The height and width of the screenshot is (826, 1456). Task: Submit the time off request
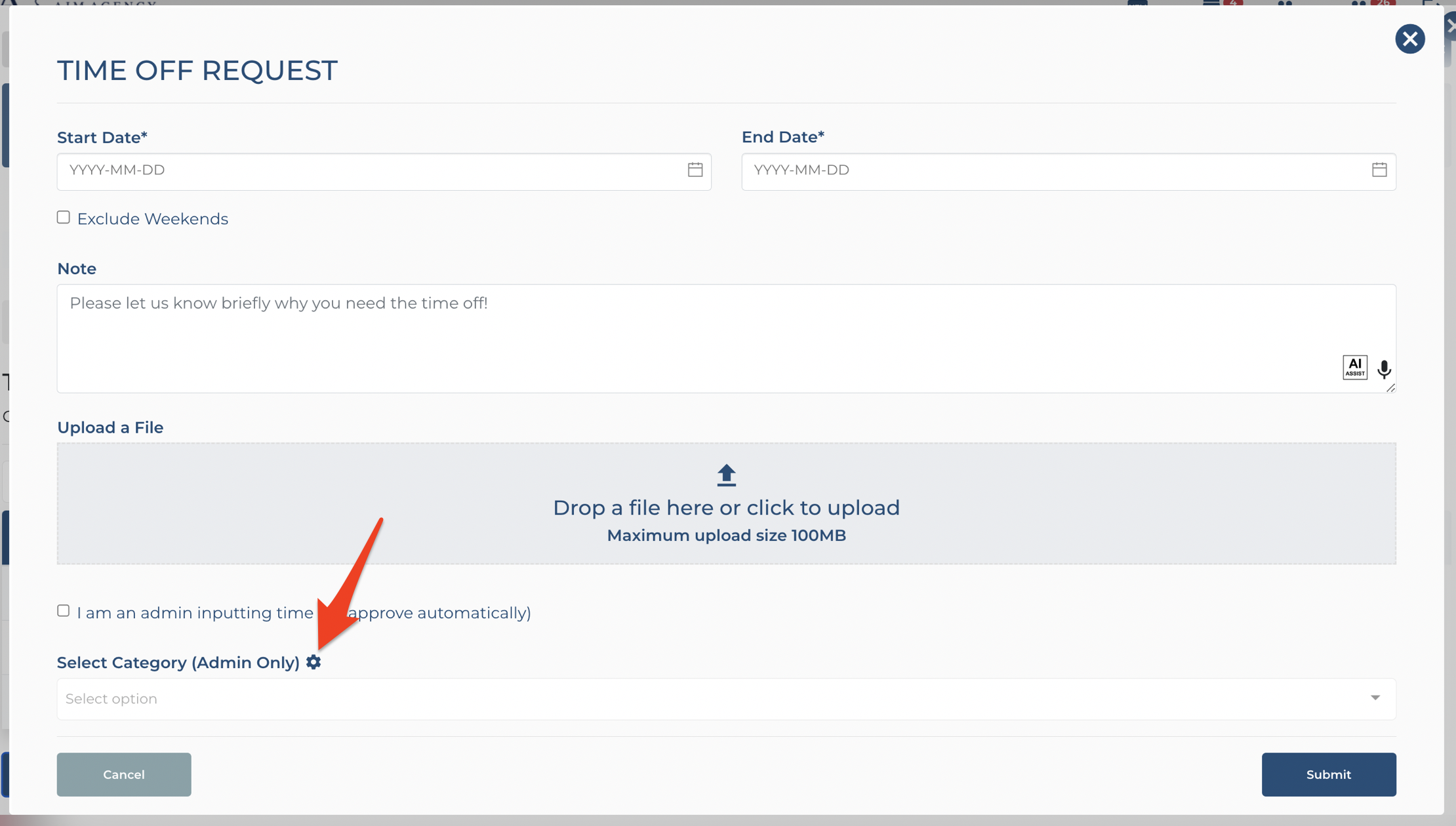coord(1328,774)
